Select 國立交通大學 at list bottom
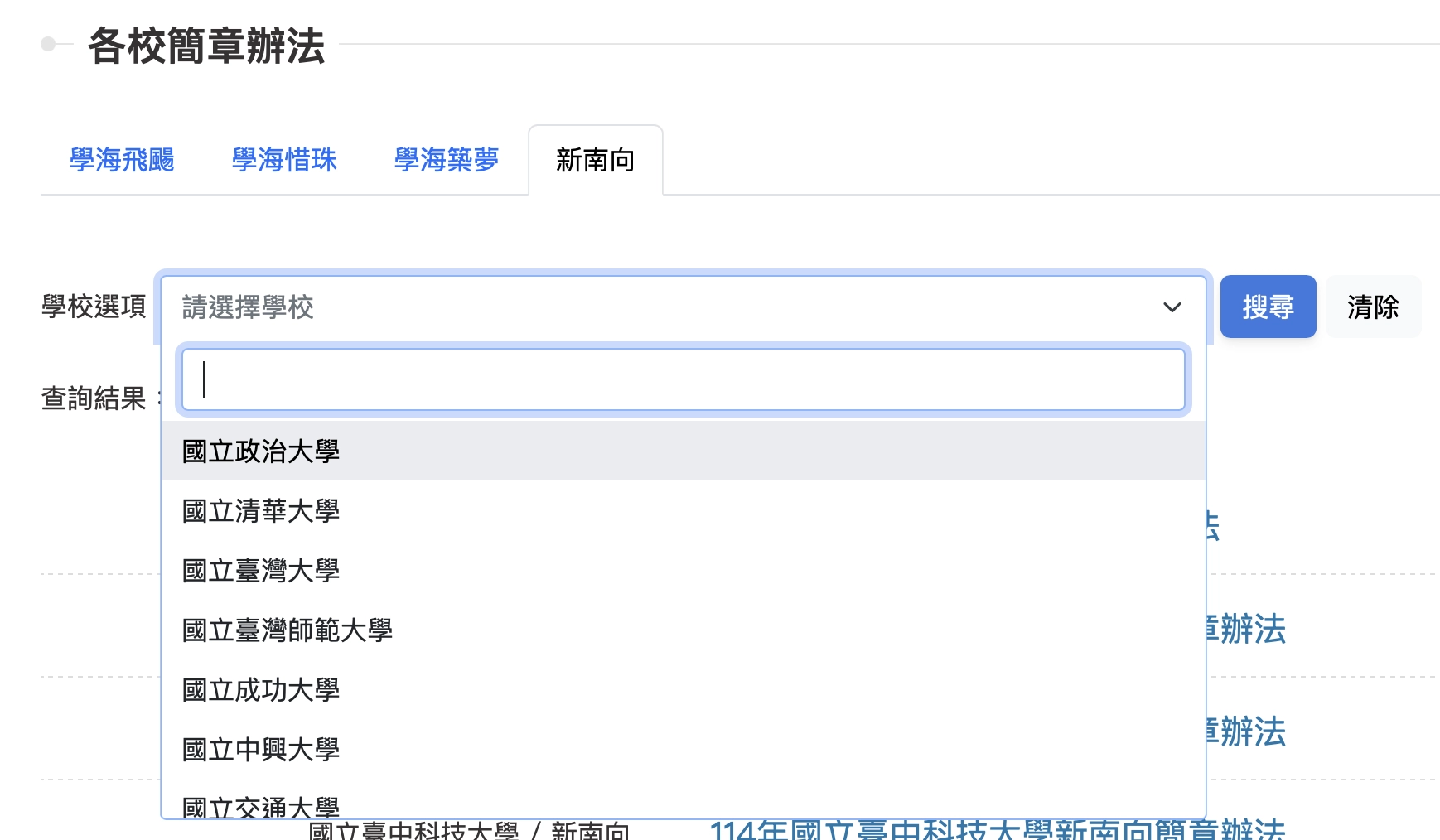The height and width of the screenshot is (840, 1440). pyautogui.click(x=261, y=805)
